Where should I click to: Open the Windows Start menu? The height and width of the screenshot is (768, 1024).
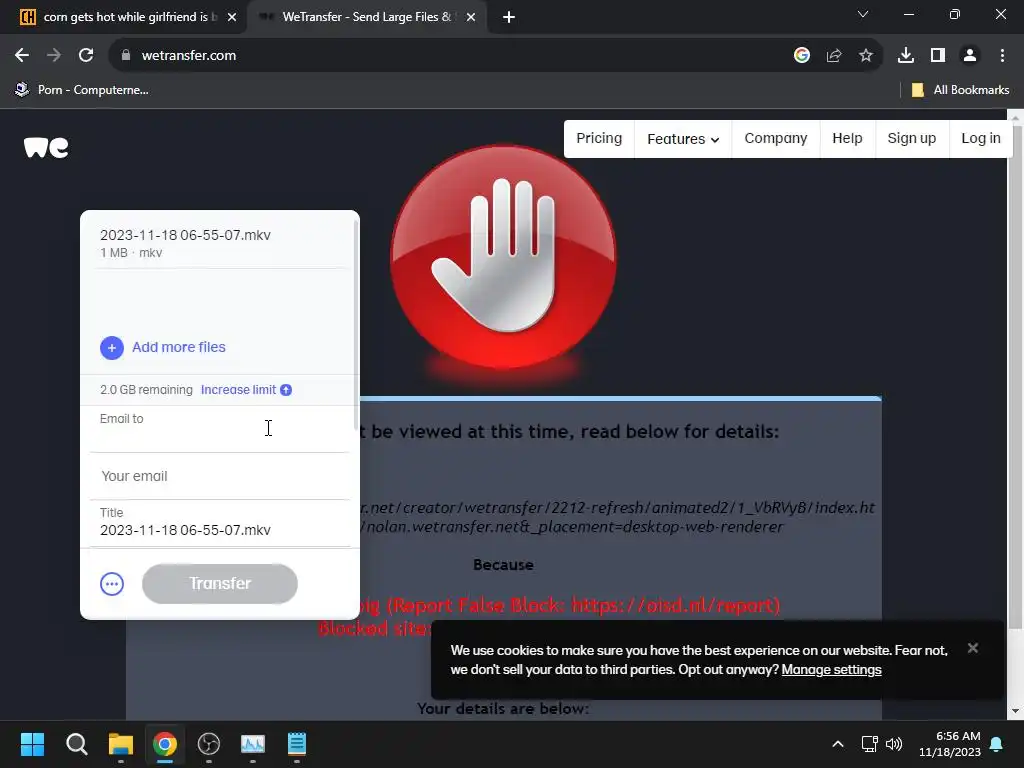[x=32, y=744]
